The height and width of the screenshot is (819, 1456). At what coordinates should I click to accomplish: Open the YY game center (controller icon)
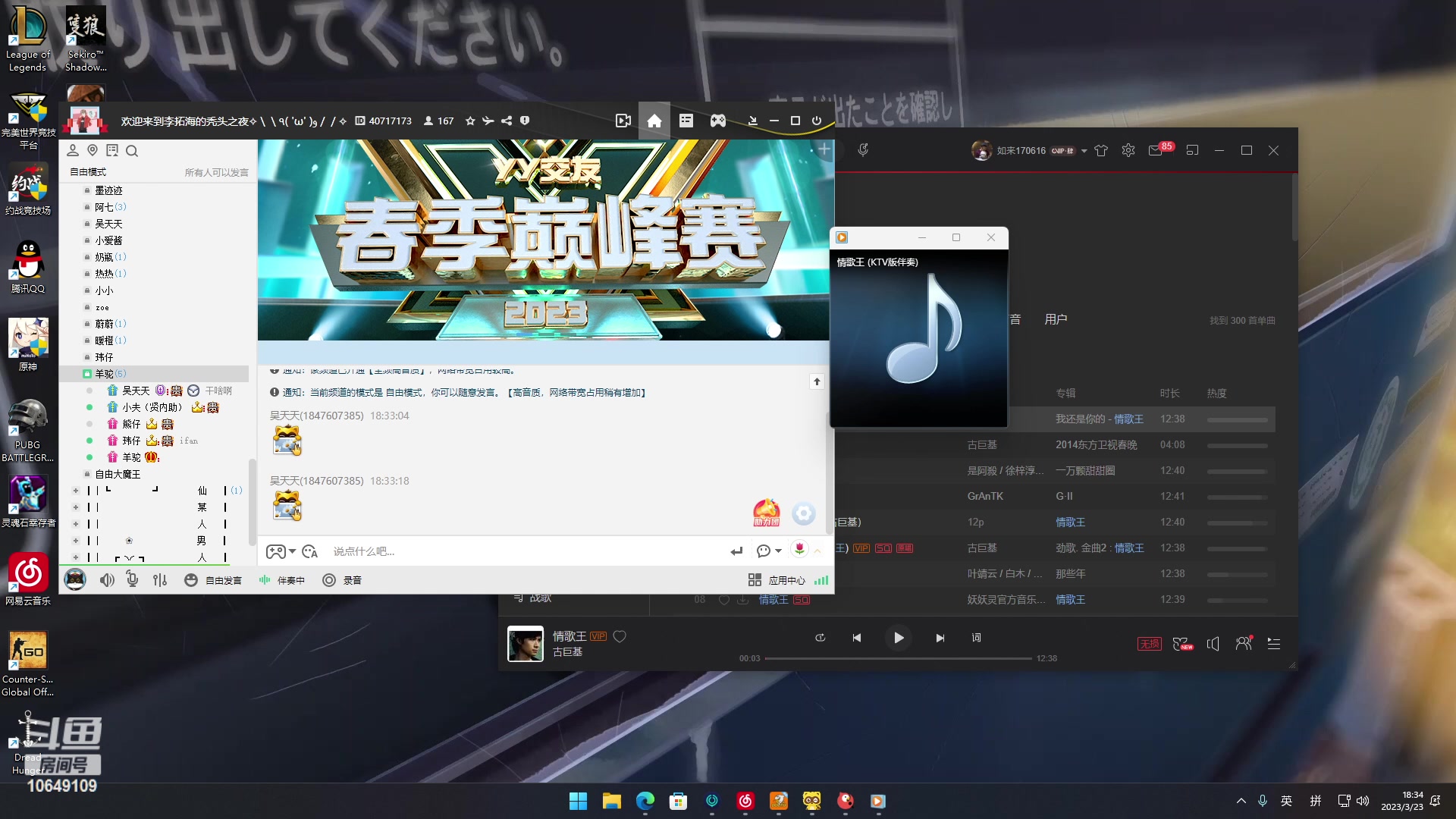[x=717, y=121]
